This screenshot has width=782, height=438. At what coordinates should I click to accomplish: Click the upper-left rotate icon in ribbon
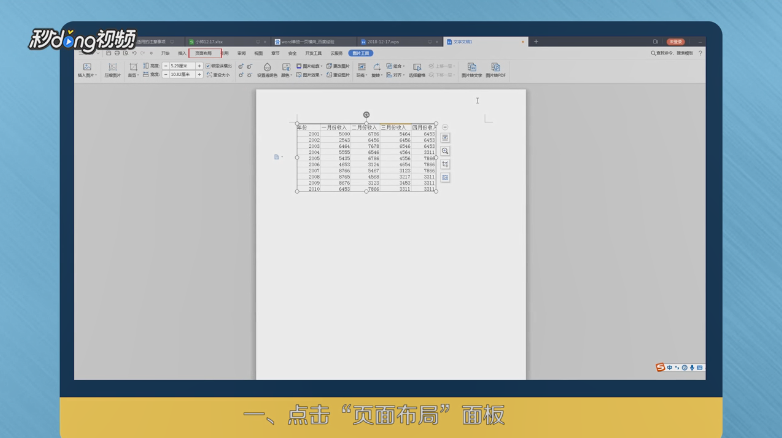tap(241, 66)
